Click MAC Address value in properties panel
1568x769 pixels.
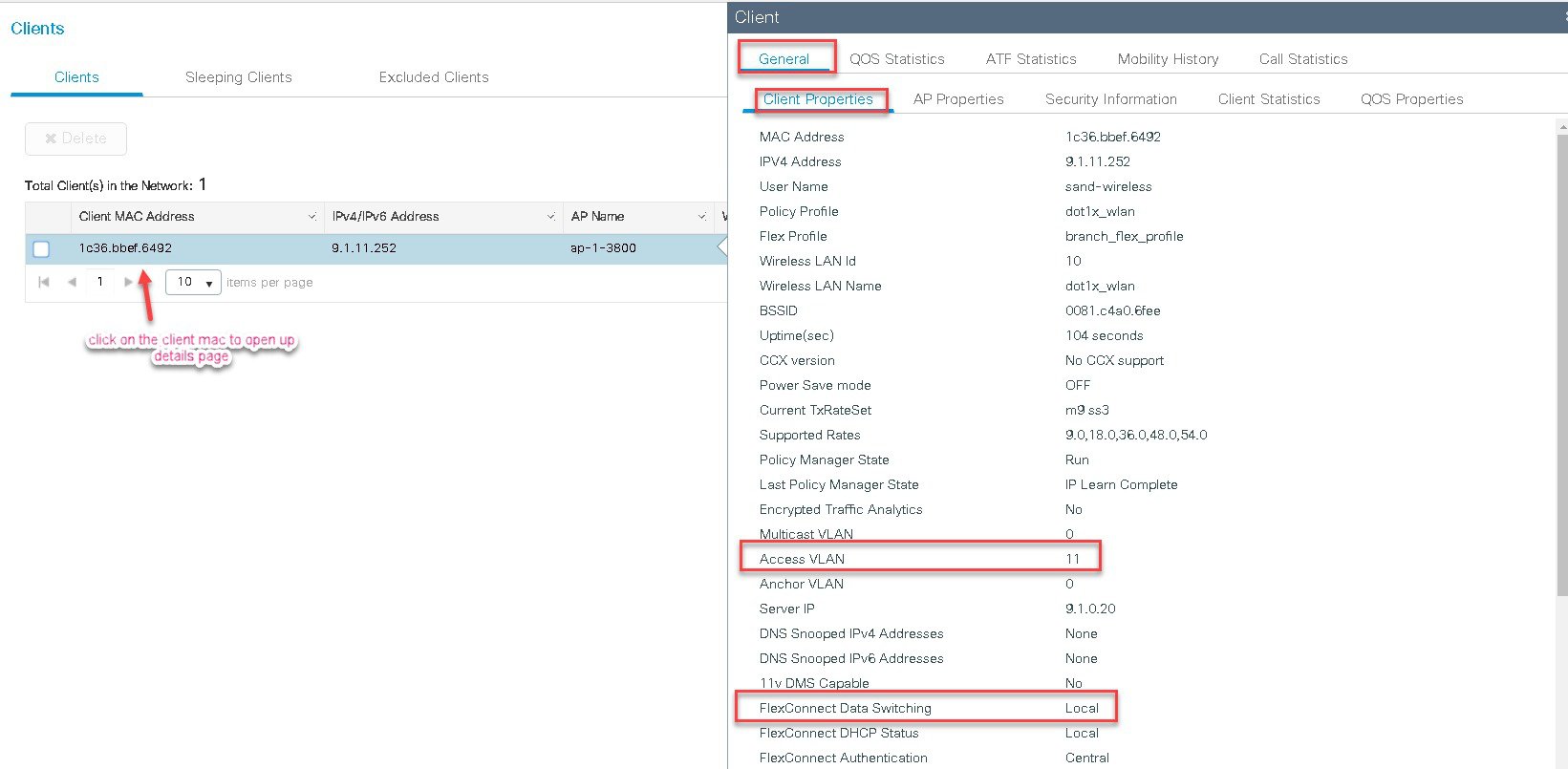click(1112, 138)
